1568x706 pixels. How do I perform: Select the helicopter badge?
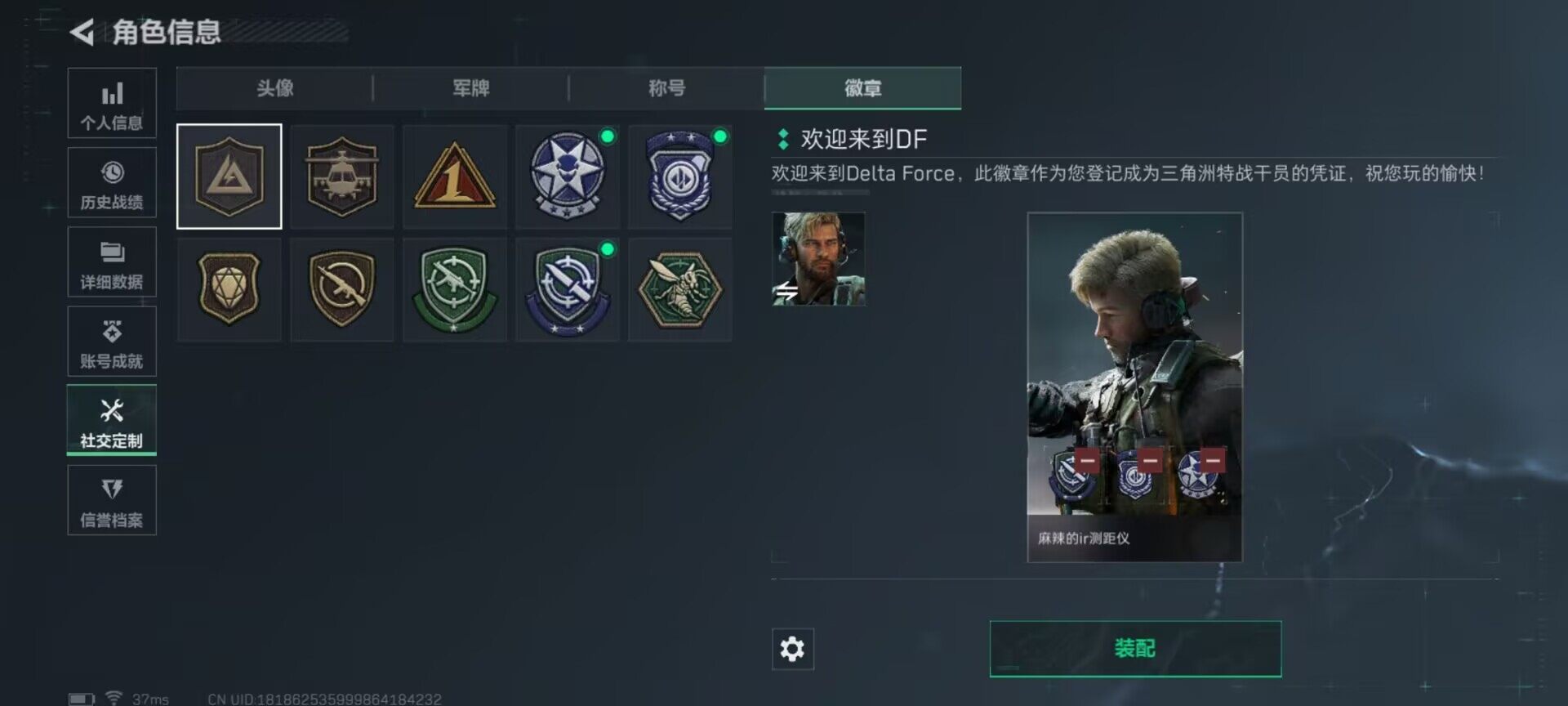[x=342, y=176]
